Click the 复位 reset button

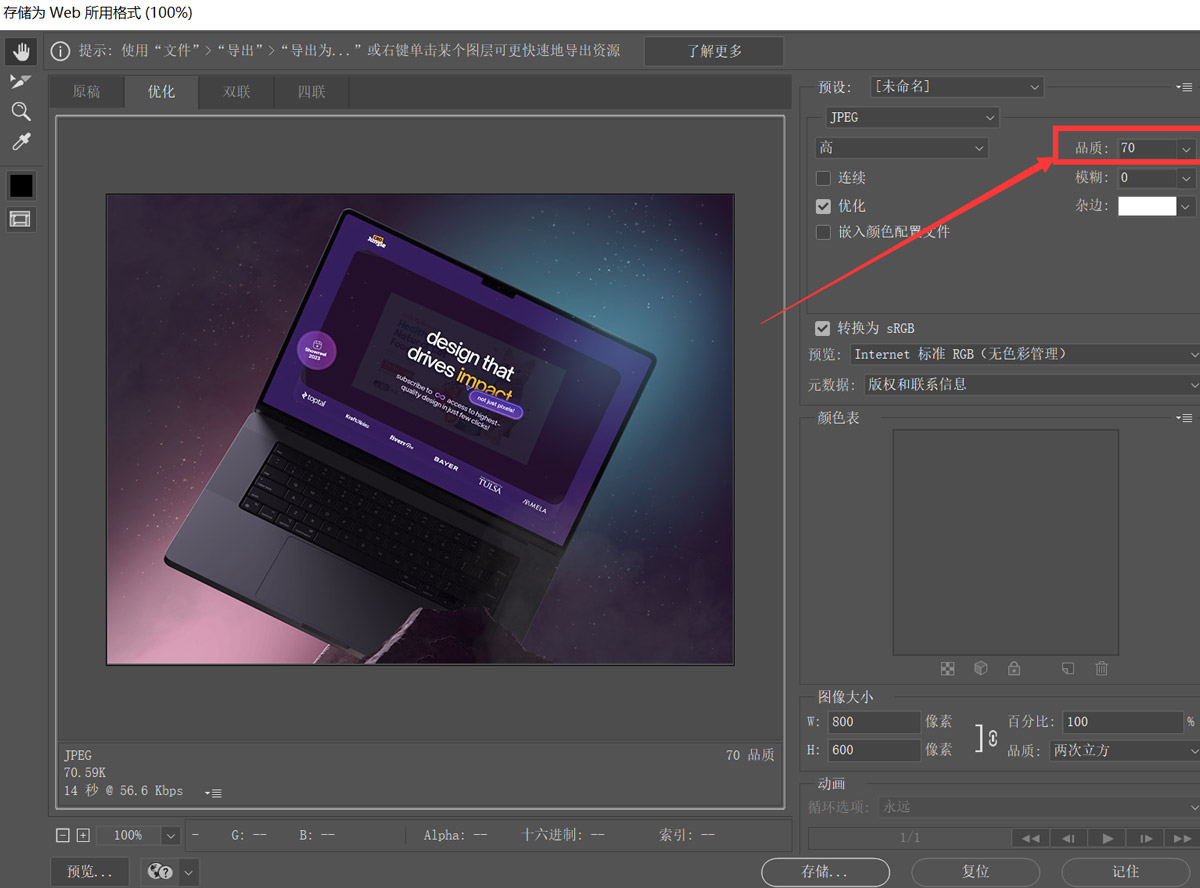975,872
